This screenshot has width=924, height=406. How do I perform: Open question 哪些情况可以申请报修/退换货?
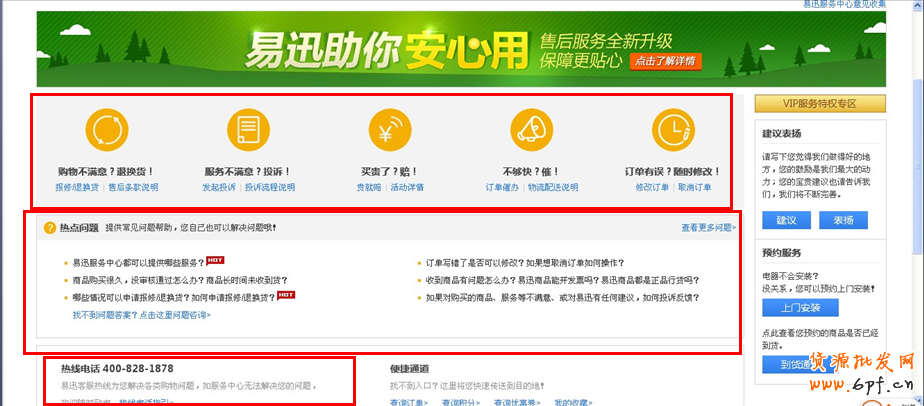click(174, 298)
